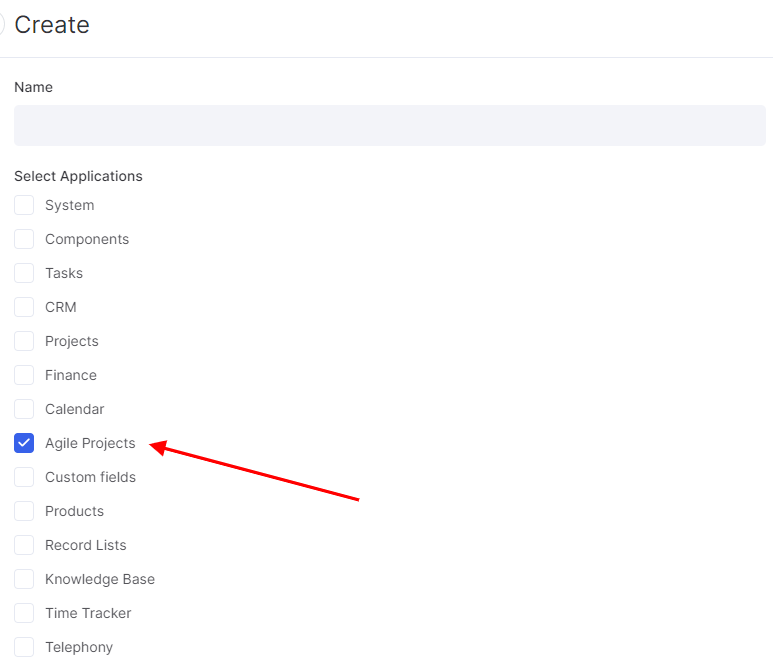Select the Products checkbox

tap(24, 511)
